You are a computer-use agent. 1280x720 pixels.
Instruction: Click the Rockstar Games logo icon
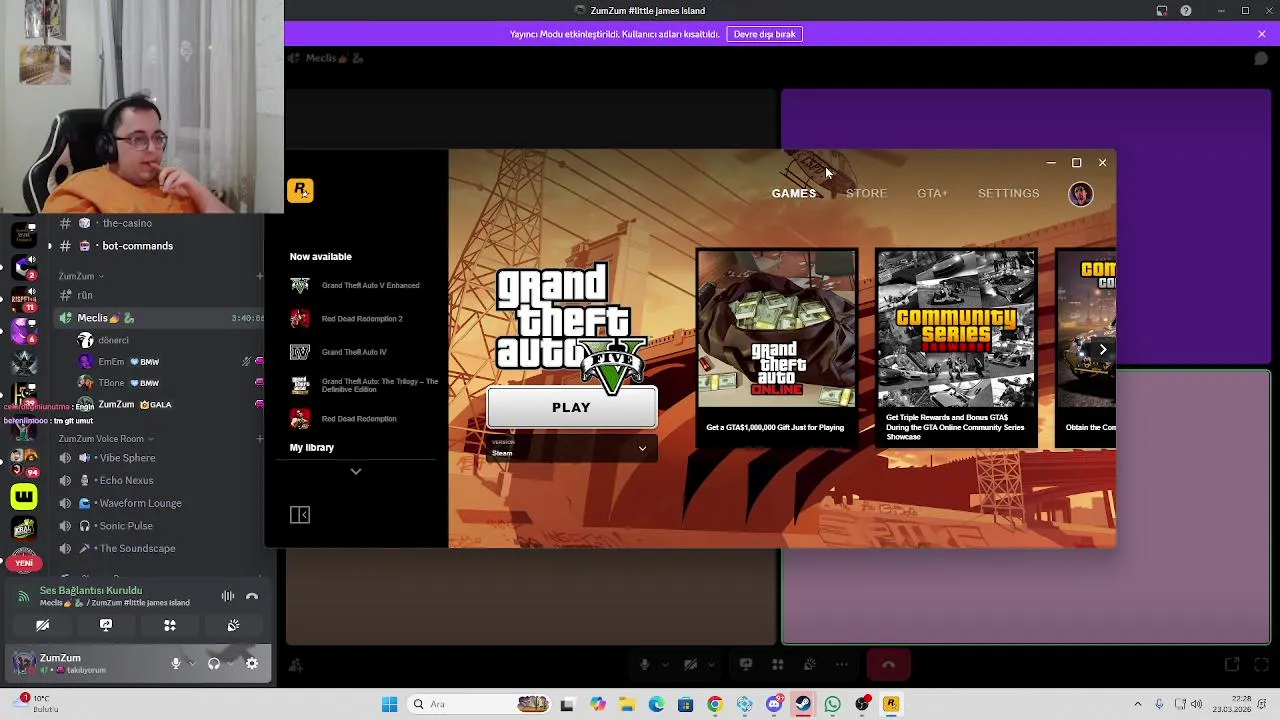click(x=301, y=190)
